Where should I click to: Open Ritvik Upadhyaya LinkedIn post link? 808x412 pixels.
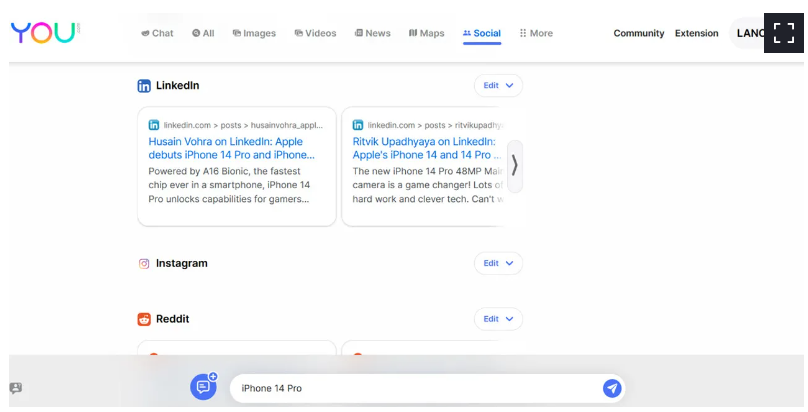click(426, 148)
